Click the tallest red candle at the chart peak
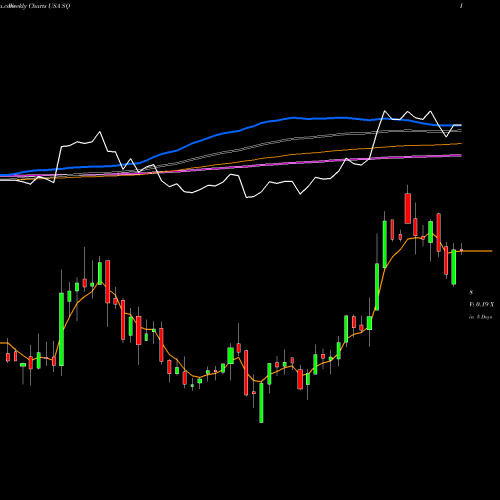 [x=407, y=208]
